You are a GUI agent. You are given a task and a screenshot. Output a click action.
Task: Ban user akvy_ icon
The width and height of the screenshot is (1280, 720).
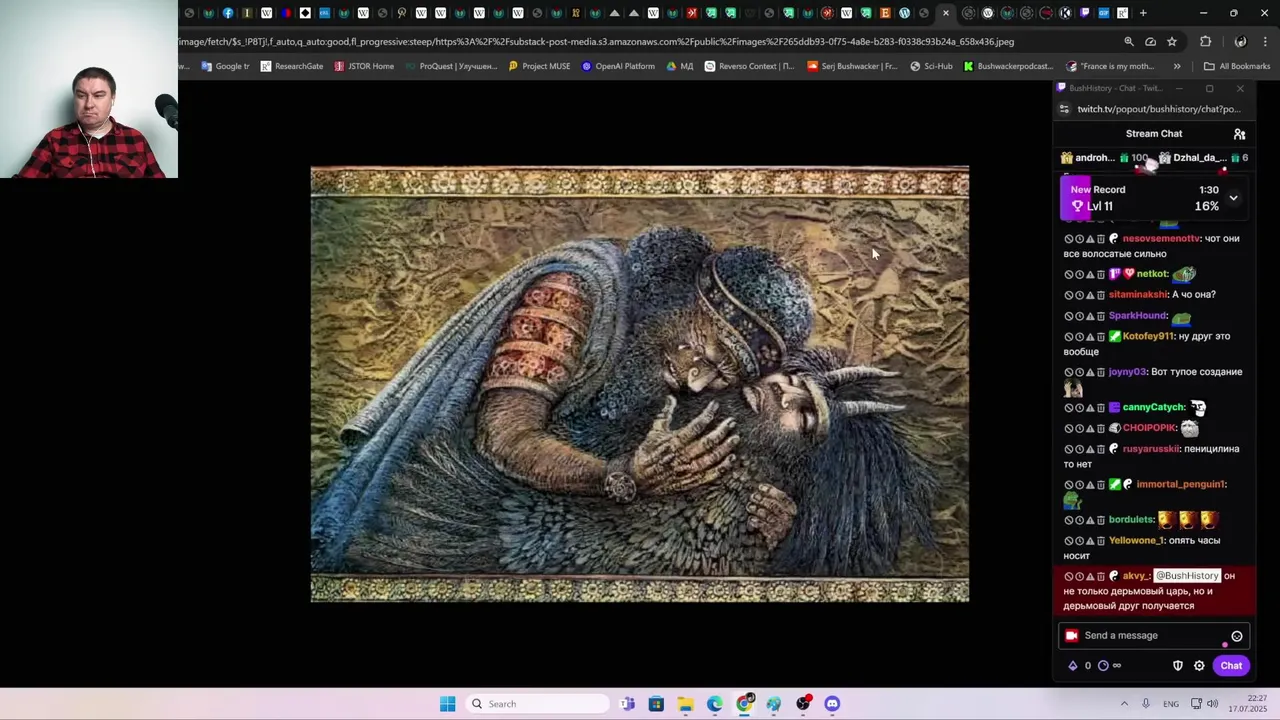1069,576
